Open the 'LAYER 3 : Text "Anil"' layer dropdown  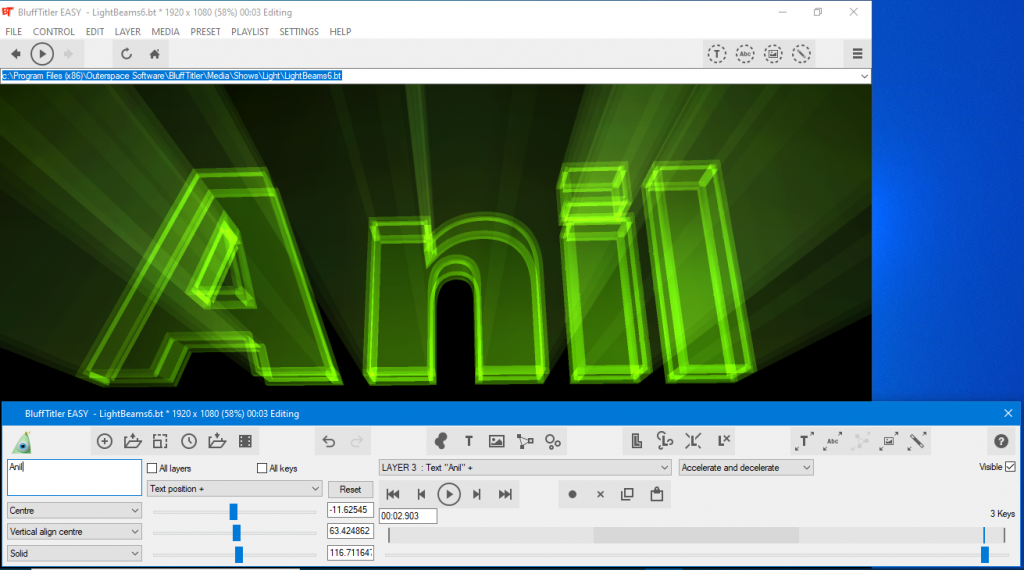coord(524,467)
